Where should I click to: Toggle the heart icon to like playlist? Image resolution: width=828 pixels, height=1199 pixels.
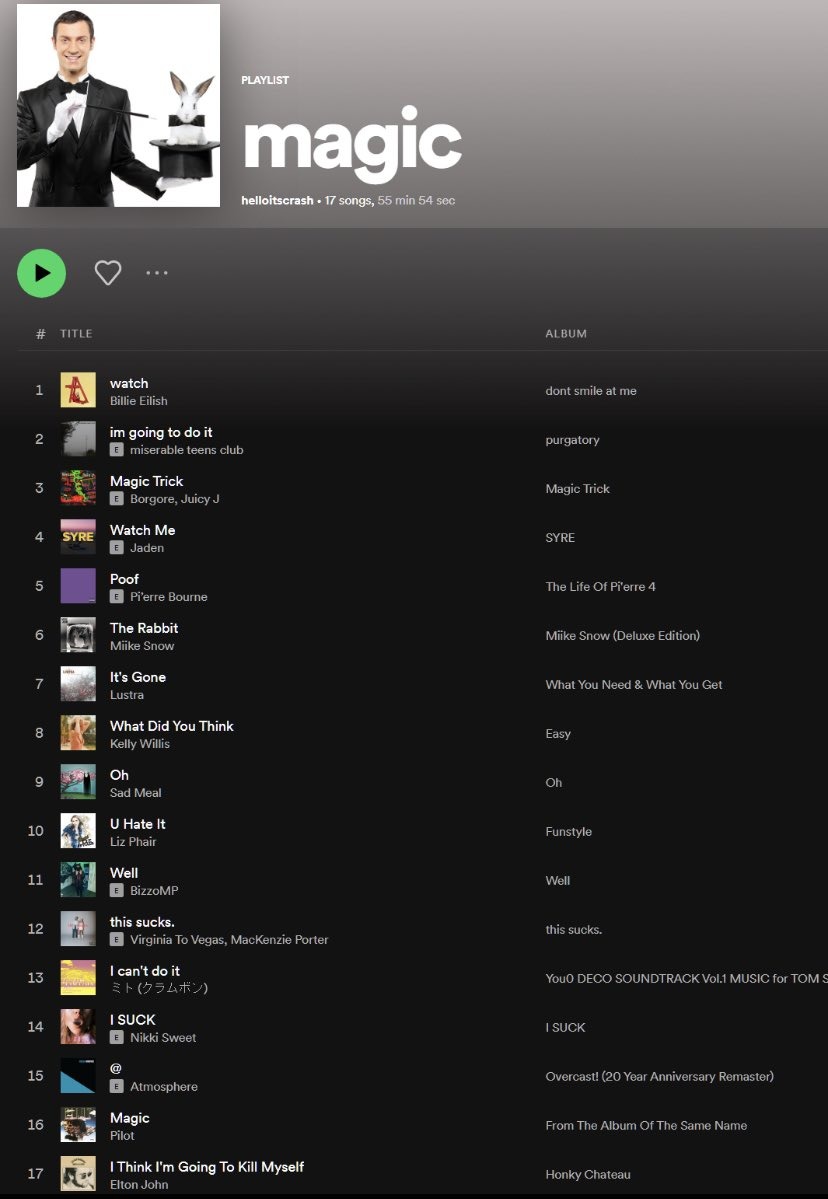[x=108, y=273]
